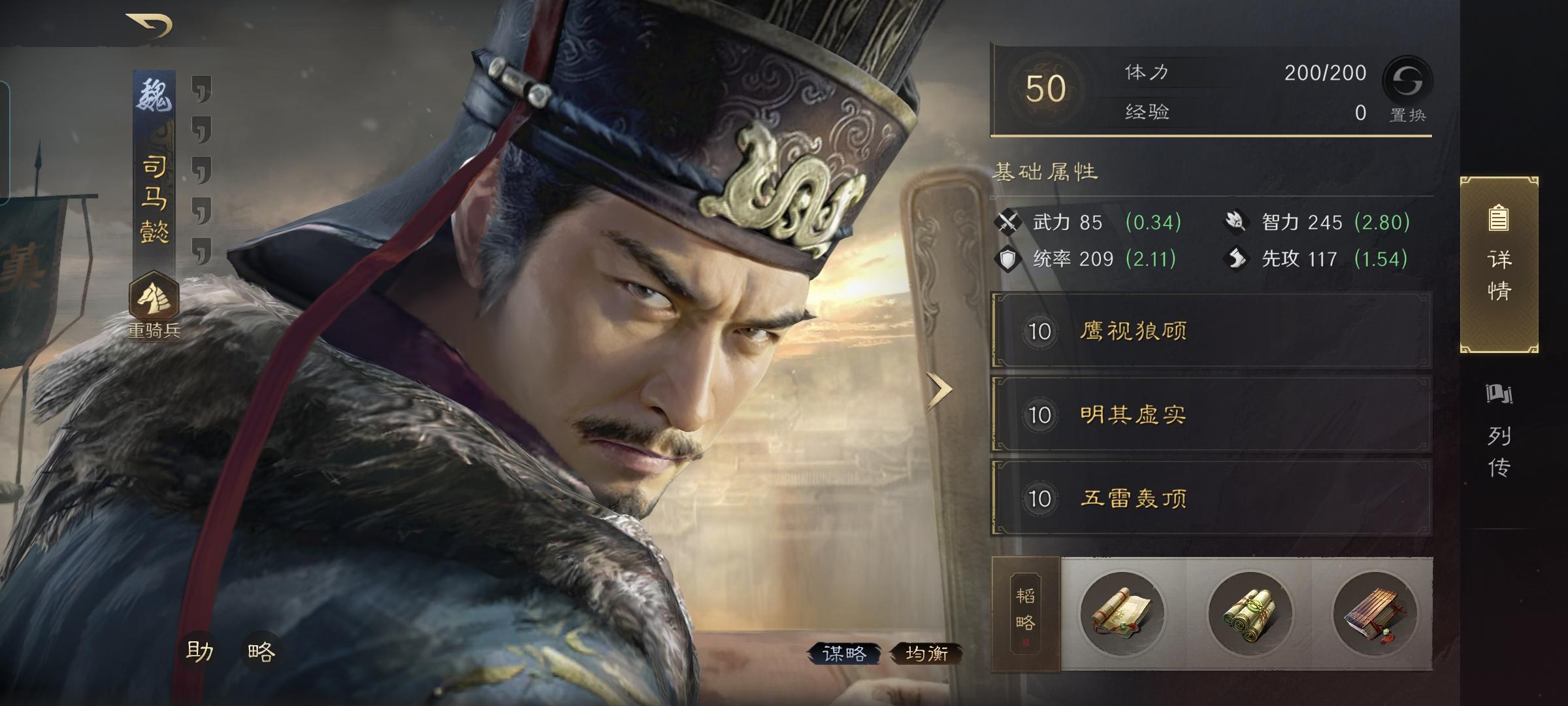The height and width of the screenshot is (706, 1568).
Task: Expand the 鹰视狼顾 skill details
Action: click(1211, 331)
